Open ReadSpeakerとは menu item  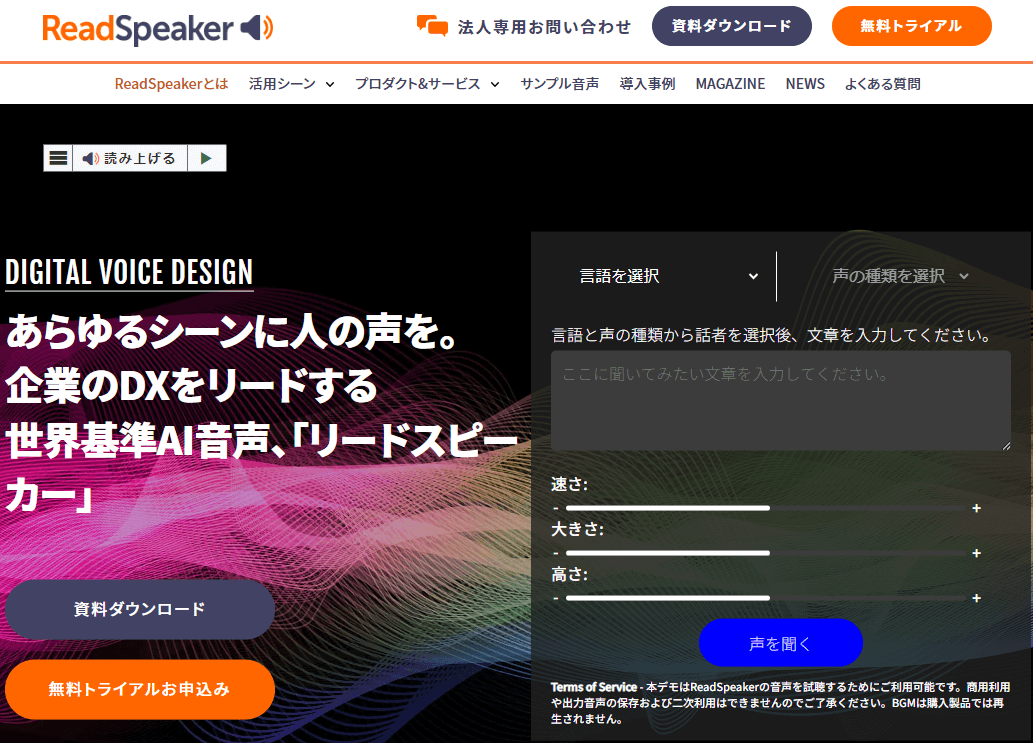[171, 84]
